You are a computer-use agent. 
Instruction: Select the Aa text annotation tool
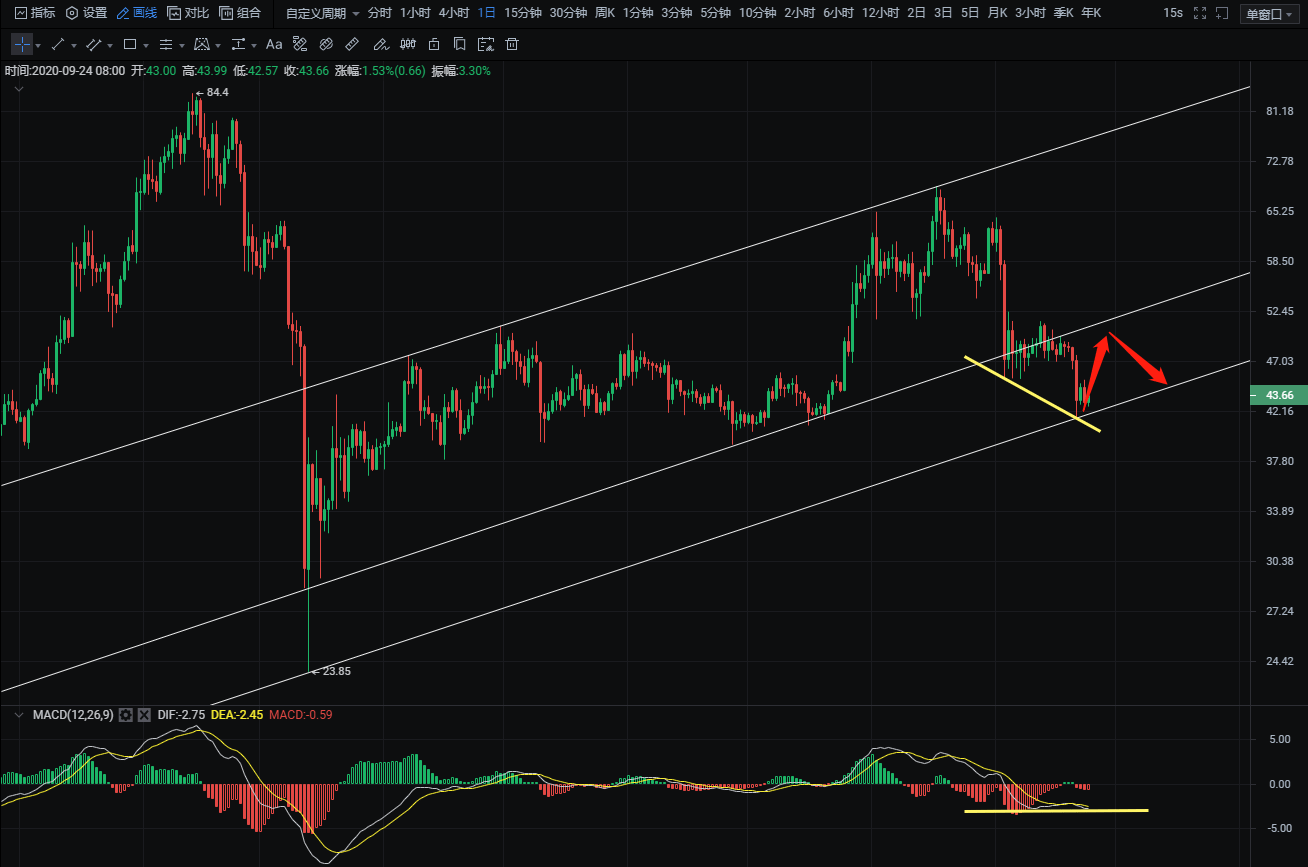274,45
